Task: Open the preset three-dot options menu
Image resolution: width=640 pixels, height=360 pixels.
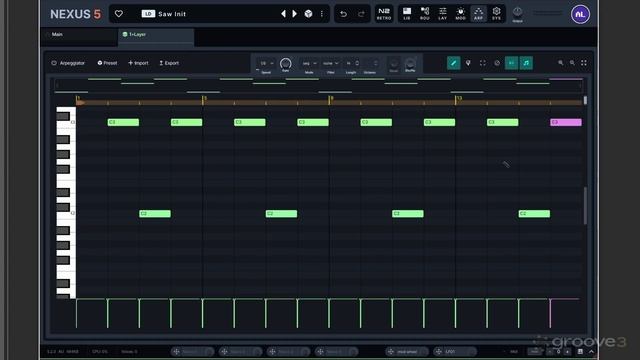Action: 322,14
